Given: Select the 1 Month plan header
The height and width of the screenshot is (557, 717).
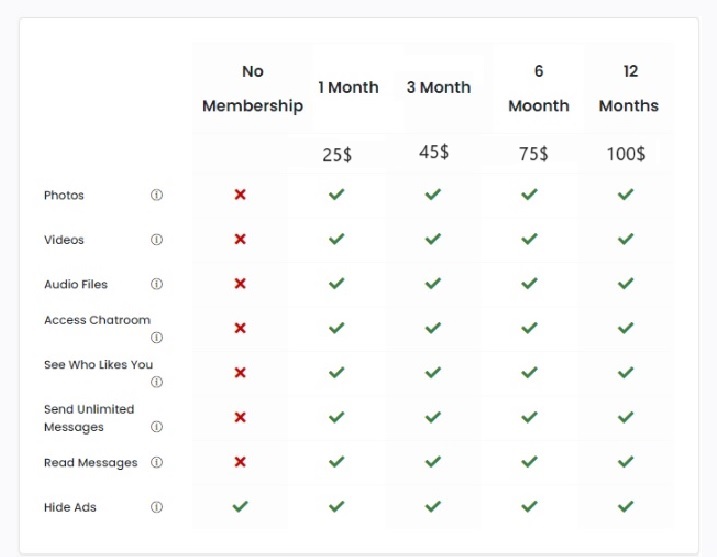Looking at the screenshot, I should coord(348,88).
